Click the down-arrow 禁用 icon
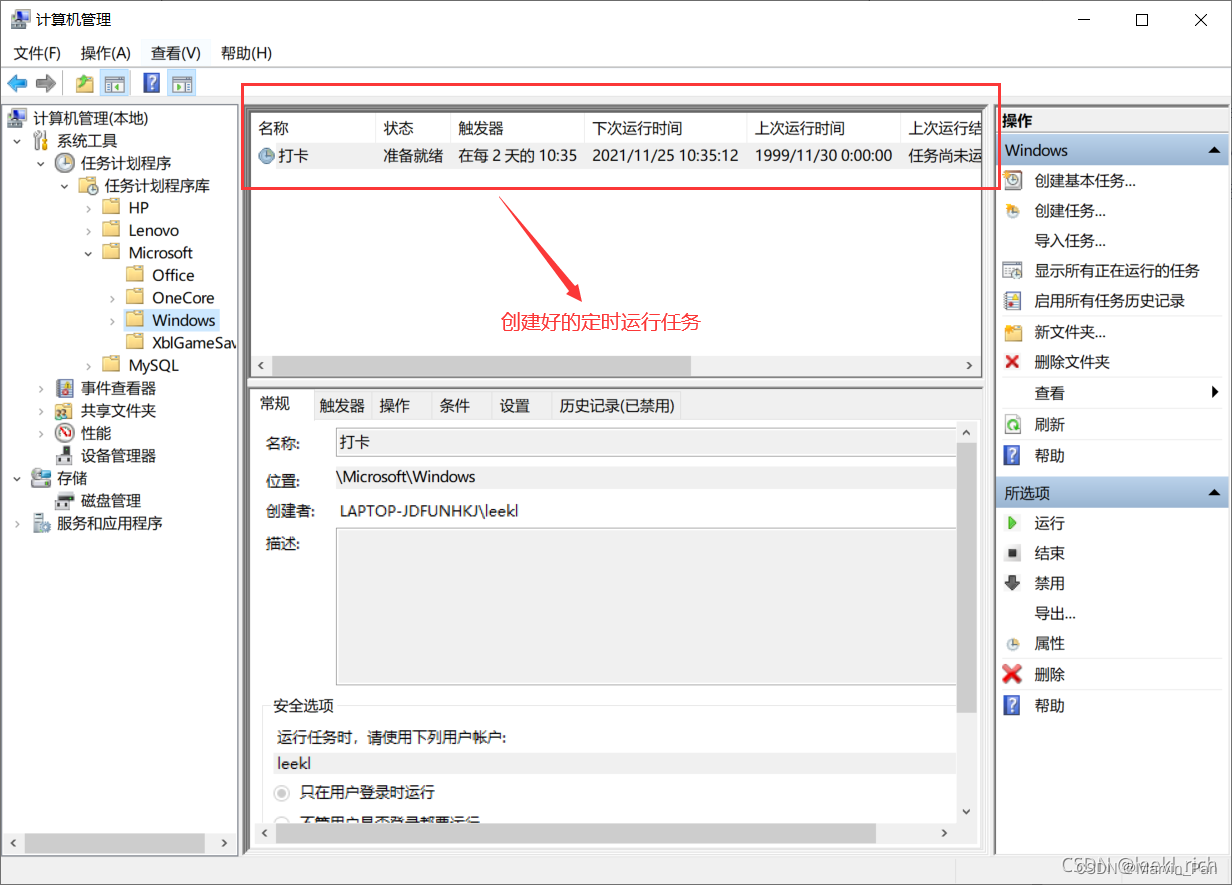The width and height of the screenshot is (1232, 885). (1013, 583)
